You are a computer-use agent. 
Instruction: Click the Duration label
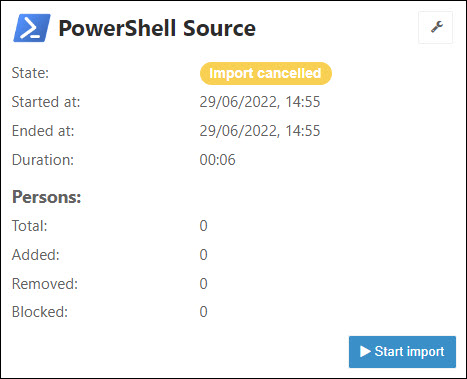[x=43, y=160]
